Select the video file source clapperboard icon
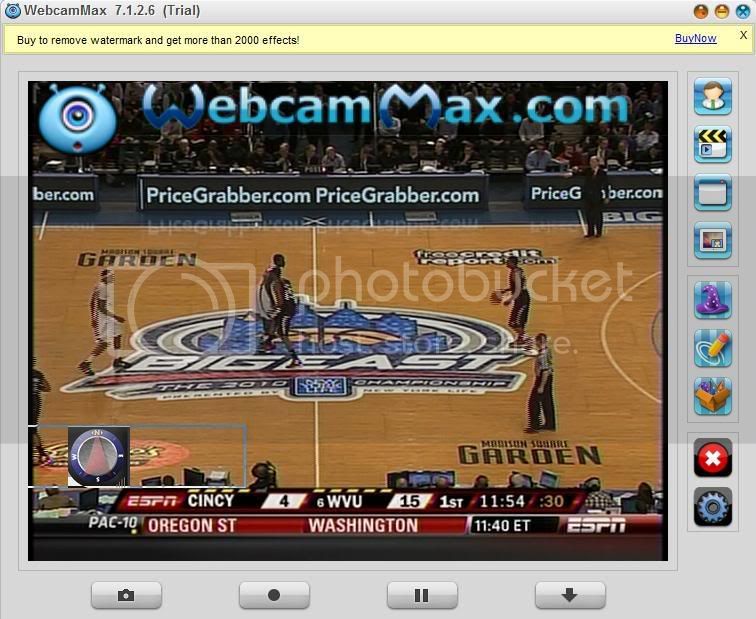Viewport: 756px width, 619px height. 713,144
